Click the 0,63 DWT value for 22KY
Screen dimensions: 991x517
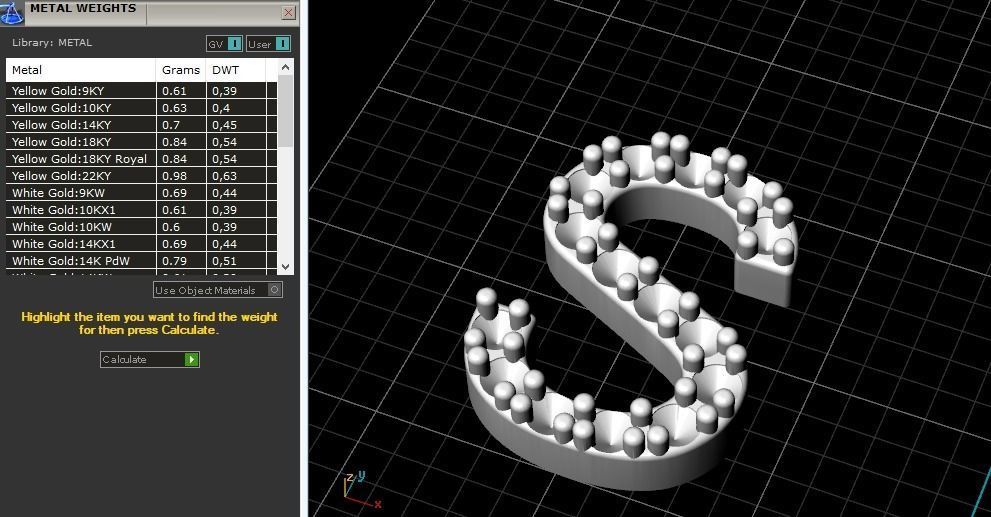coord(224,176)
